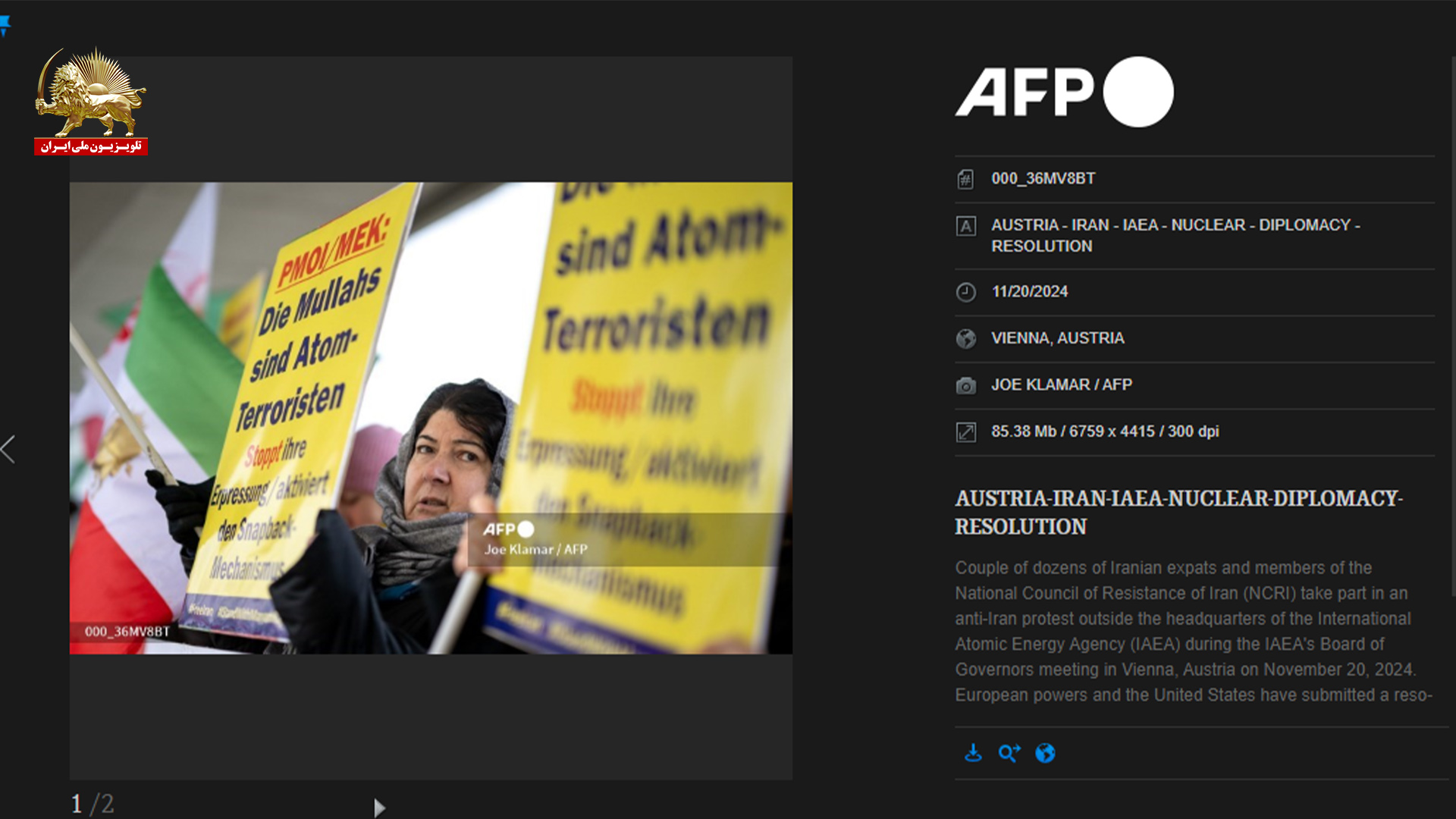The image size is (1456, 819).
Task: Click the clock icon beside 11/20/2024
Action: [x=965, y=292]
